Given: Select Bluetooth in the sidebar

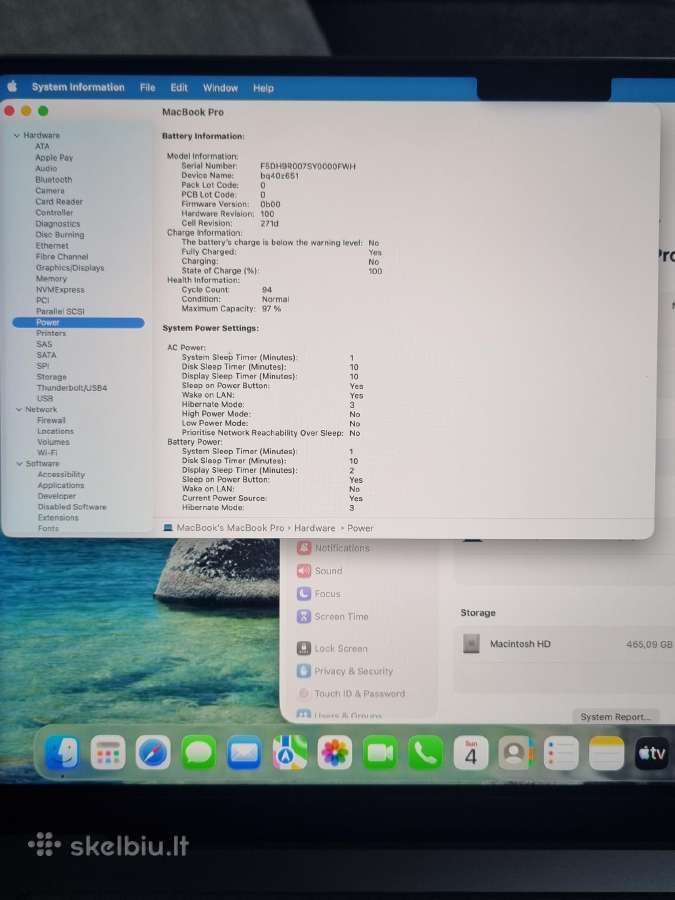Looking at the screenshot, I should click(x=53, y=180).
